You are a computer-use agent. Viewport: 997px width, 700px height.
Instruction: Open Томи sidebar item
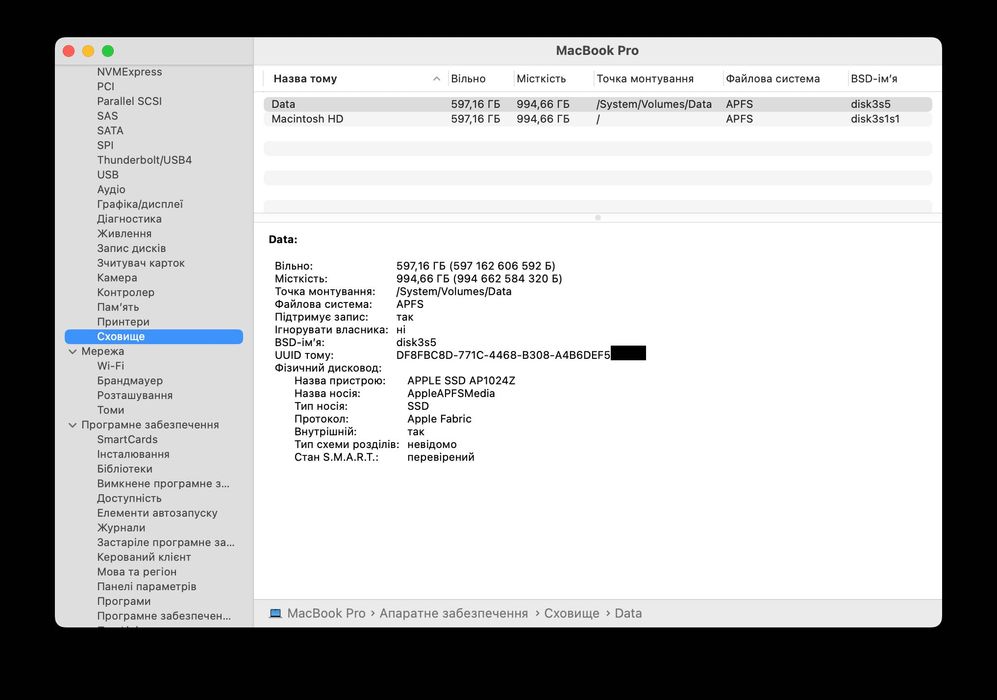[x=111, y=410]
